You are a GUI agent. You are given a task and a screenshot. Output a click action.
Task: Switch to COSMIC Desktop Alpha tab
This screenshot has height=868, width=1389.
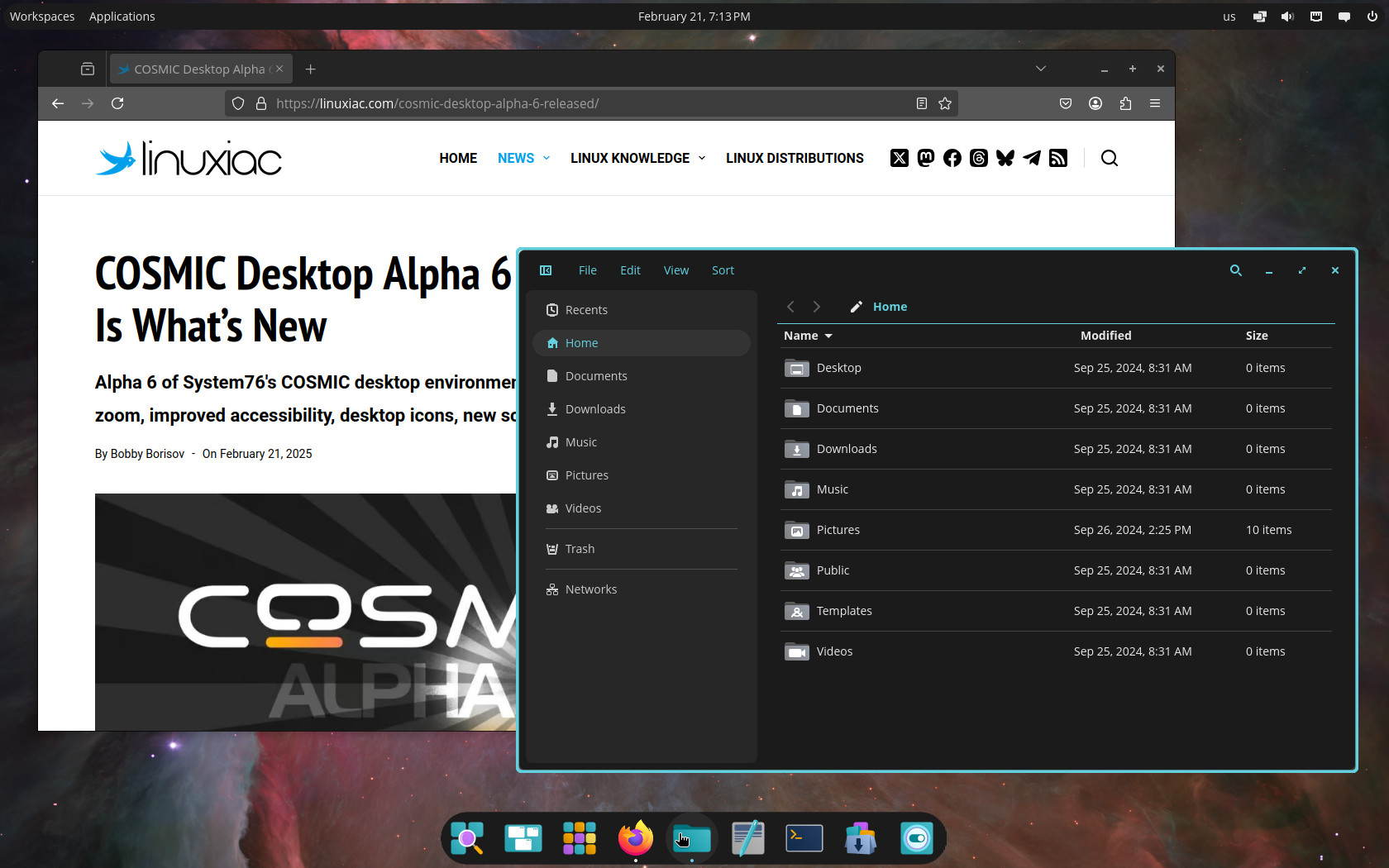199,69
